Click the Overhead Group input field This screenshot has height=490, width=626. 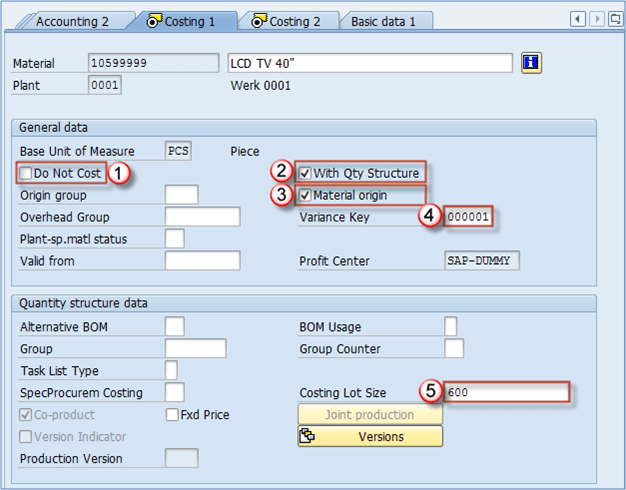(202, 217)
